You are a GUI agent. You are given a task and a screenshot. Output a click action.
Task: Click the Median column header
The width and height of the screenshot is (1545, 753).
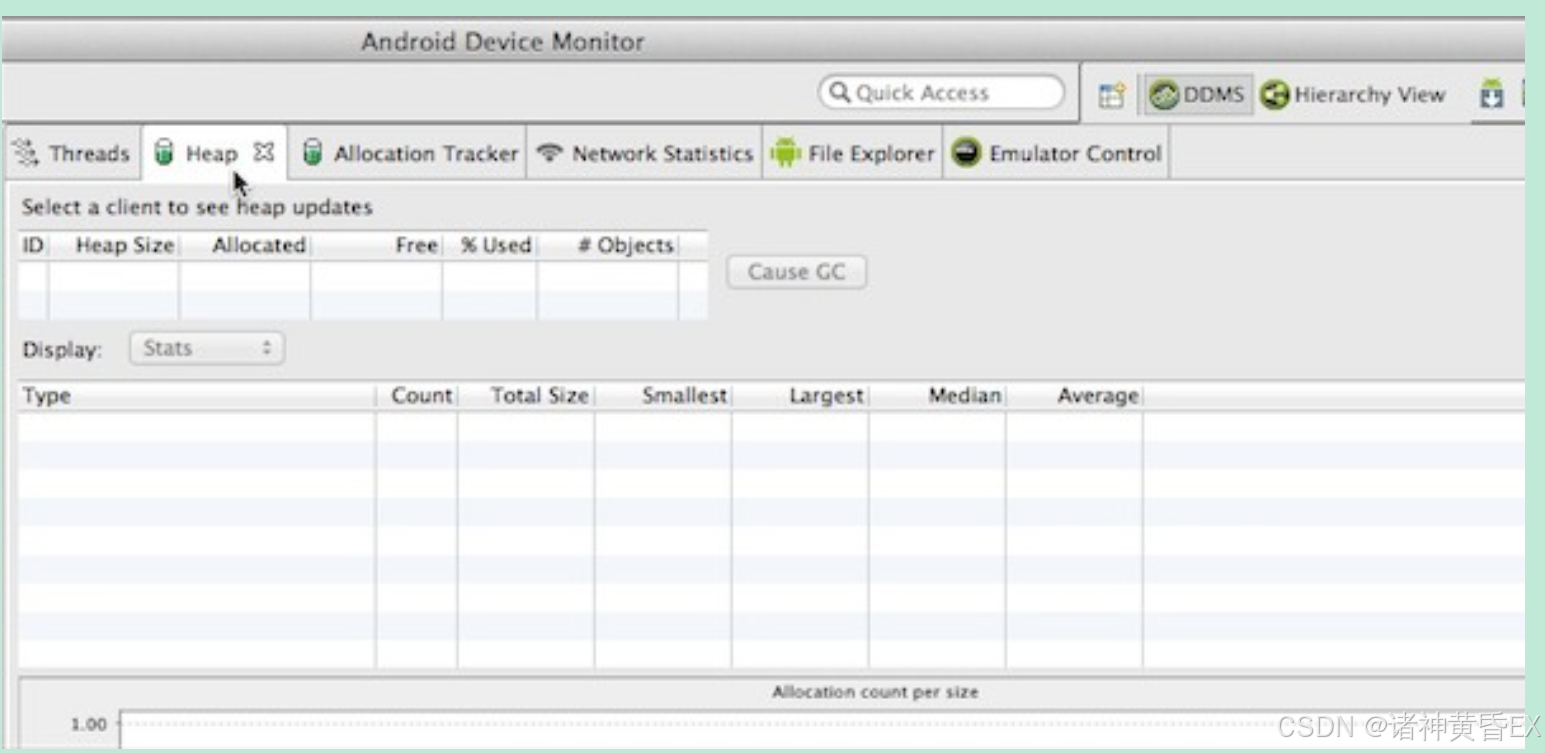[x=937, y=396]
